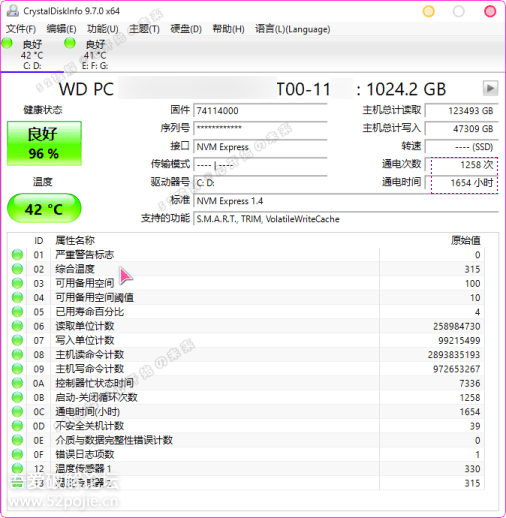The image size is (506, 518).
Task: Click the yellow minimize window circle
Action: click(428, 11)
